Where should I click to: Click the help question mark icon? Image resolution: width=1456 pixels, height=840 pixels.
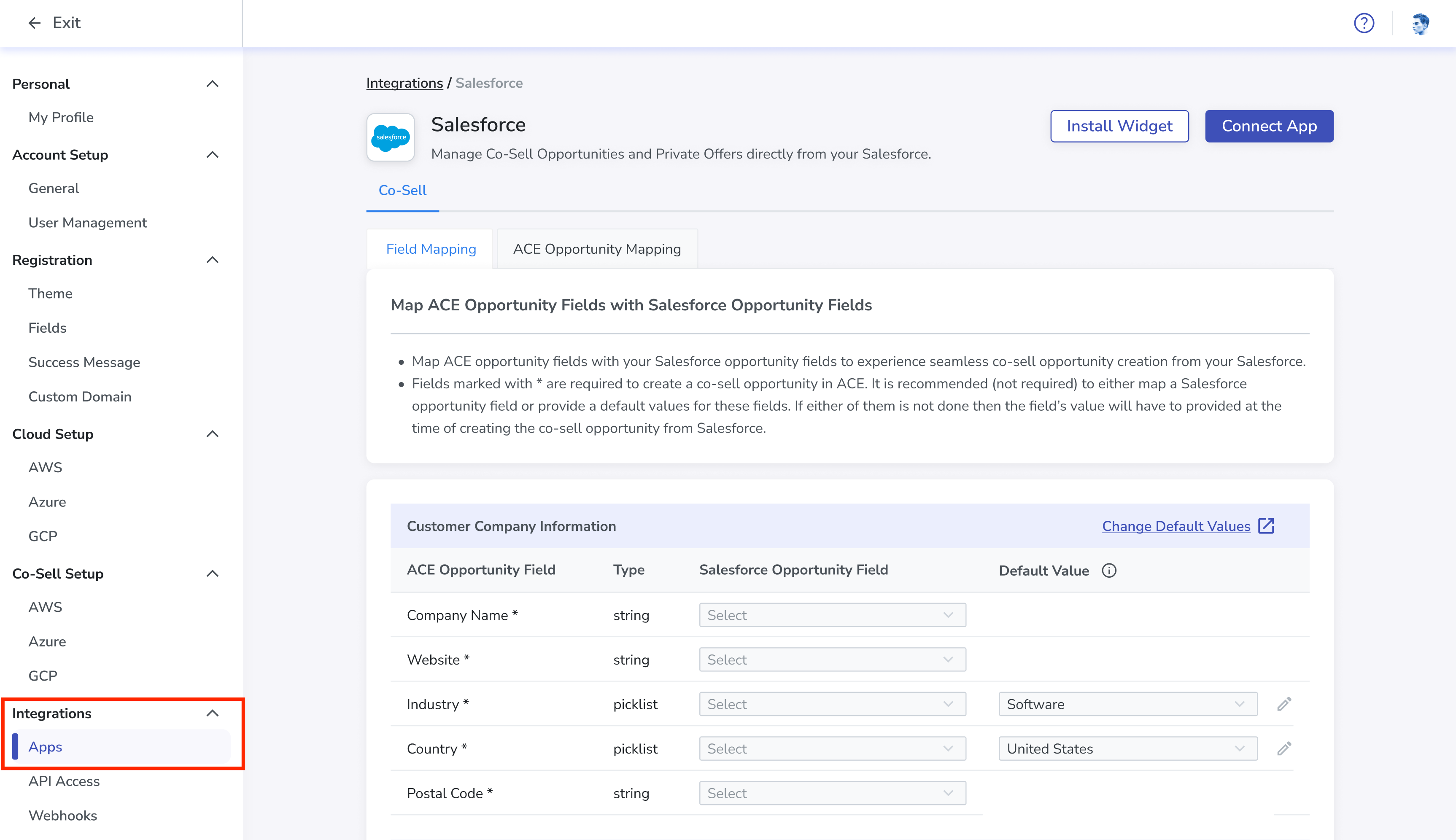1364,23
